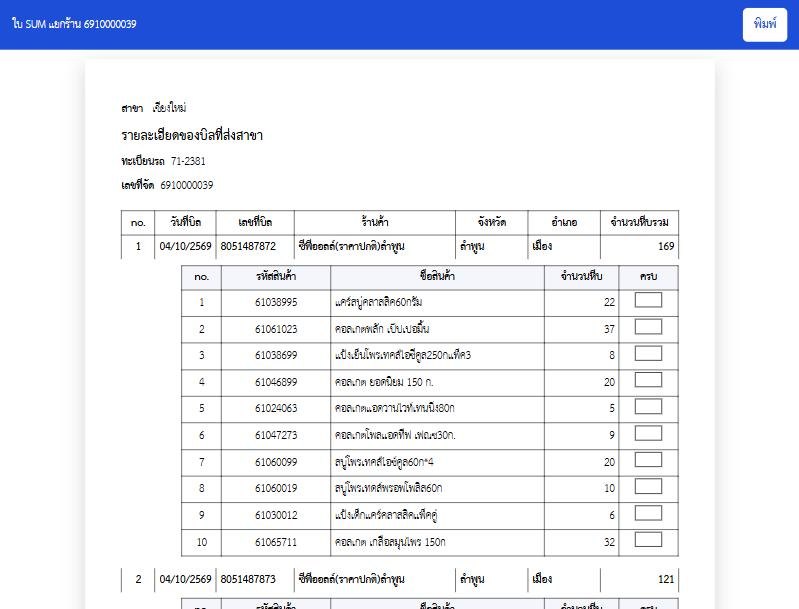Screen dimensions: 799x609
Task: Tick the ครบ box for item 61046899
Action: click(x=648, y=380)
